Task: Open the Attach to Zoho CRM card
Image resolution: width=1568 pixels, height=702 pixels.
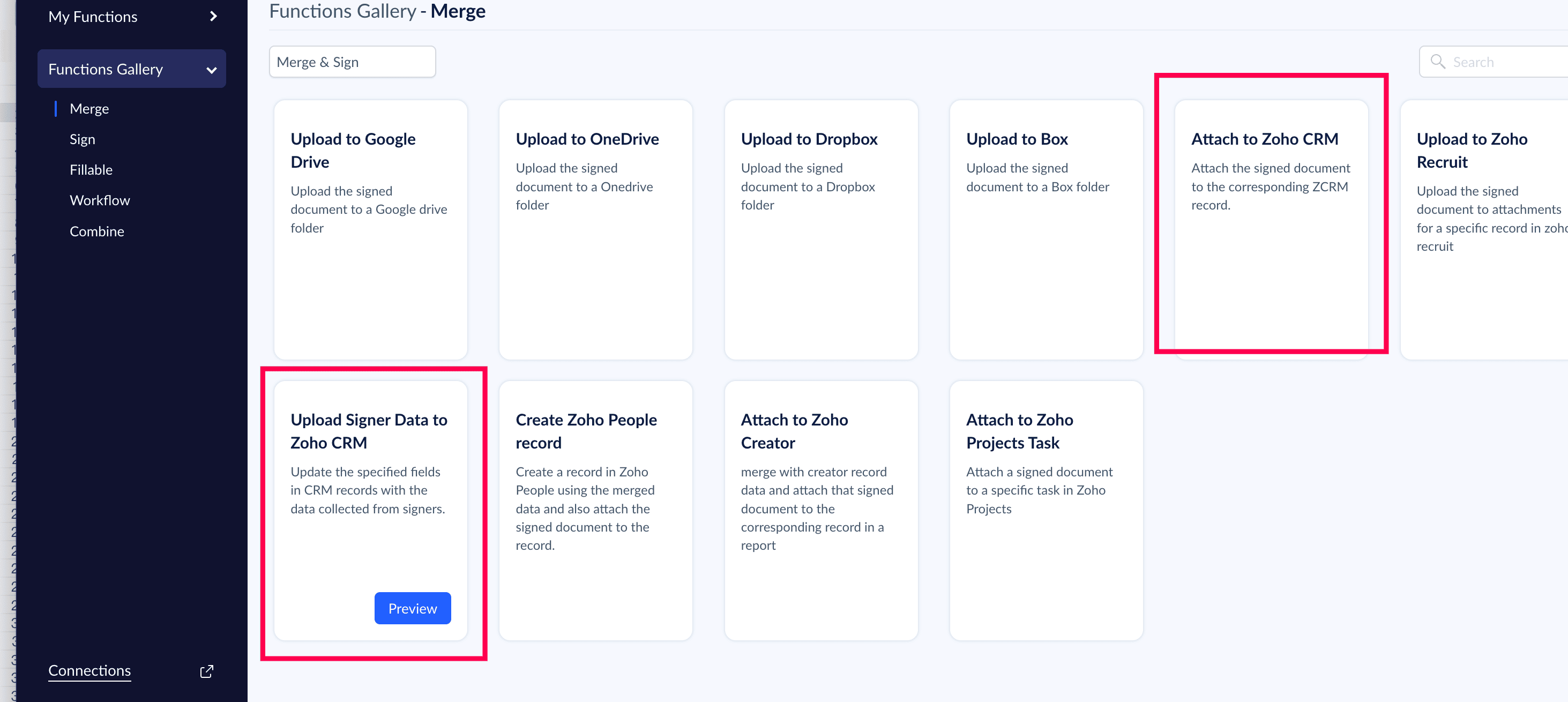Action: click(x=1271, y=229)
